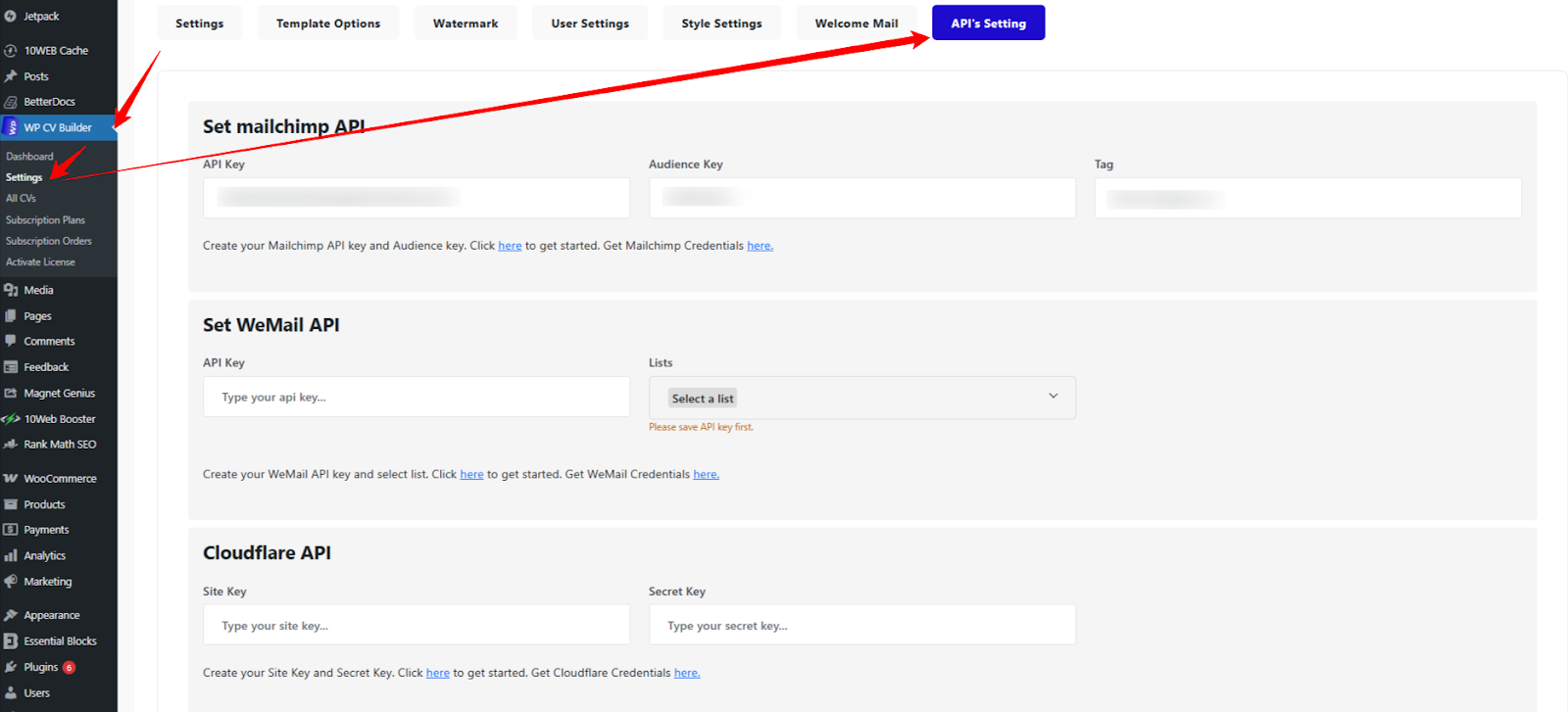
Task: Click the Posts pin icon
Action: (x=11, y=76)
